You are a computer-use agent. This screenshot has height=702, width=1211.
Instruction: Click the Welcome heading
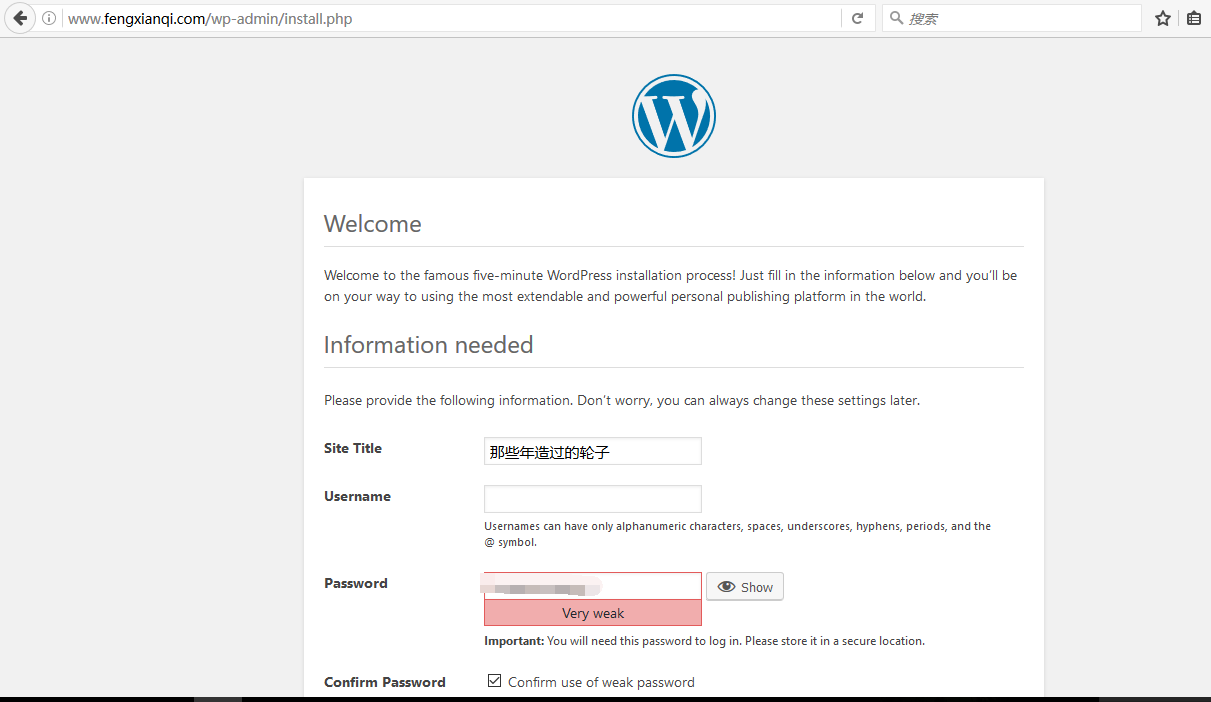tap(373, 224)
